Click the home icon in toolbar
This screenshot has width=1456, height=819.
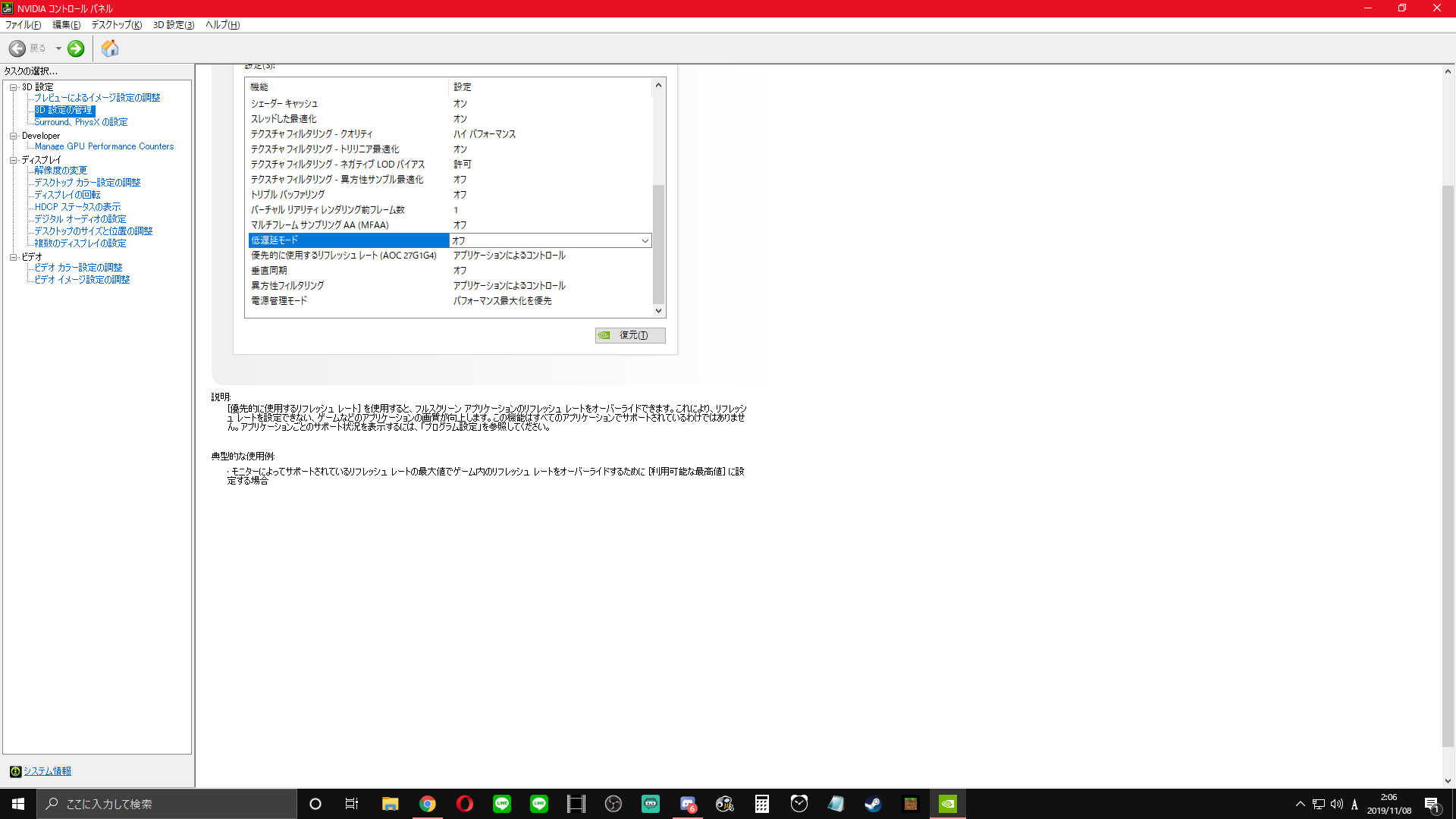tap(110, 49)
